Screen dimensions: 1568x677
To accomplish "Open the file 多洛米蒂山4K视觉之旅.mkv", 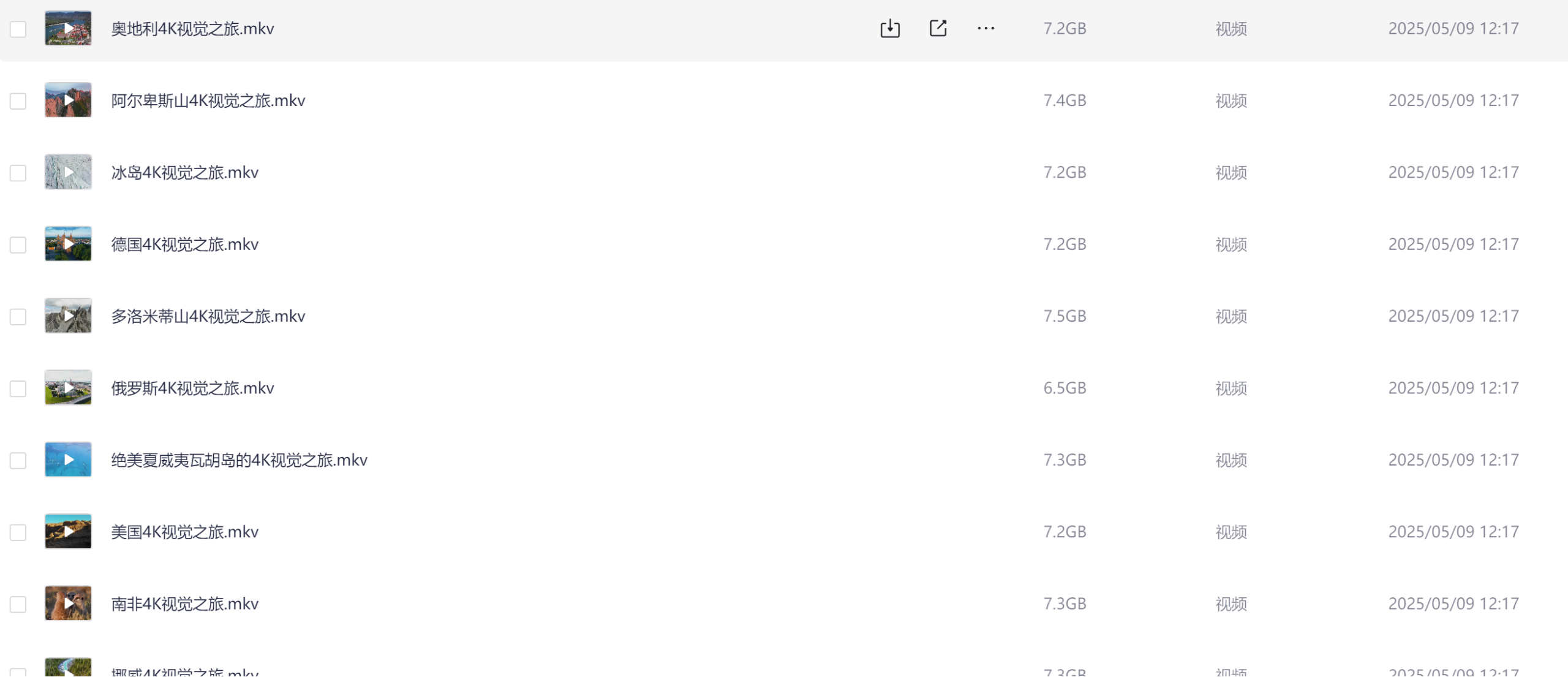I will point(208,316).
